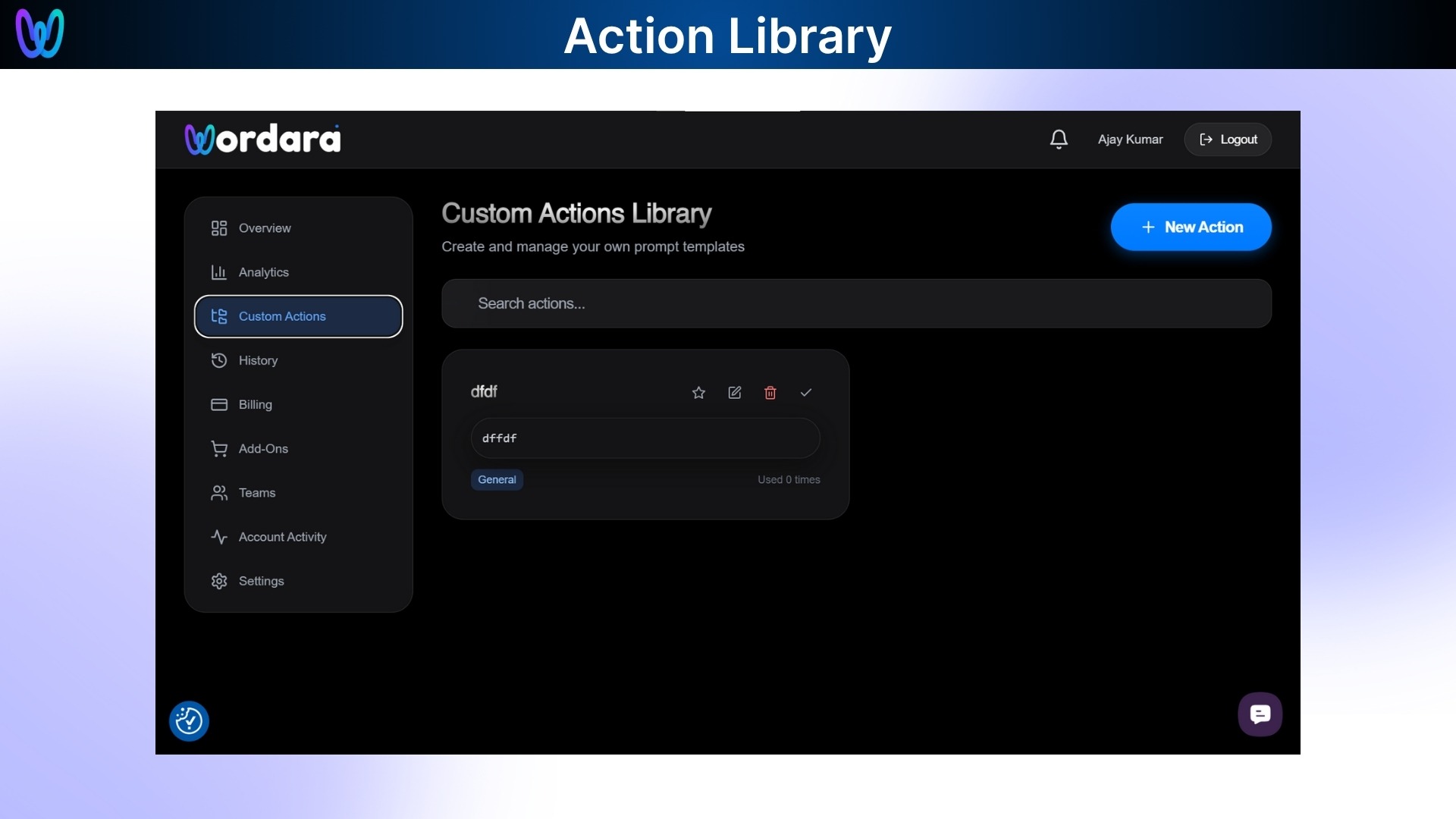
Task: Go to the Teams section
Action: 257,492
